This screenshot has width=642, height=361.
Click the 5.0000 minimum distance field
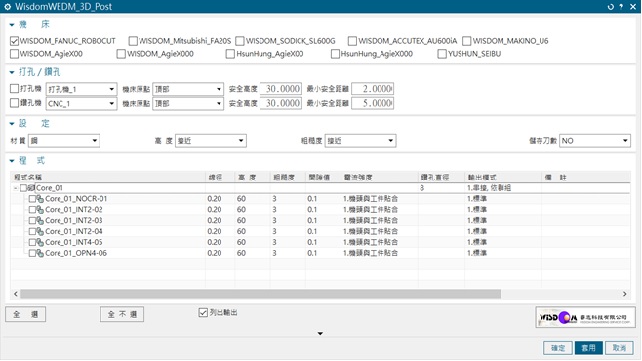coord(373,103)
